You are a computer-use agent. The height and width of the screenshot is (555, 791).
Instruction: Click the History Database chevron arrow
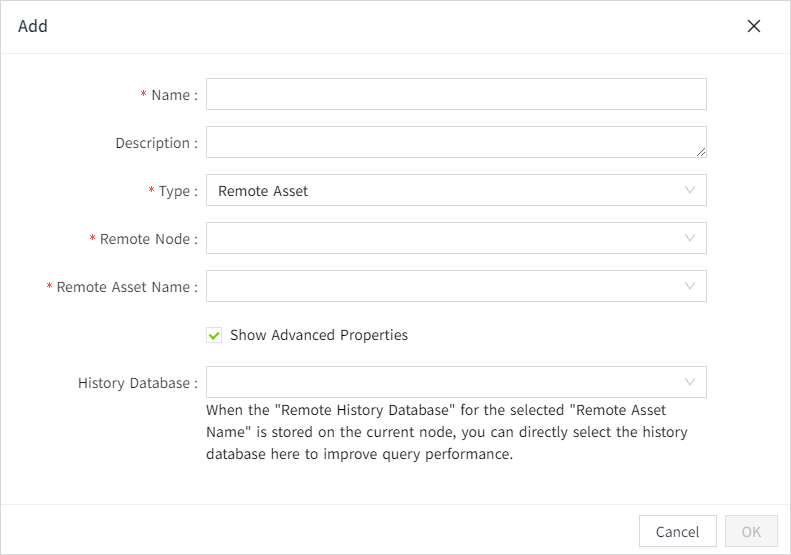pyautogui.click(x=690, y=382)
